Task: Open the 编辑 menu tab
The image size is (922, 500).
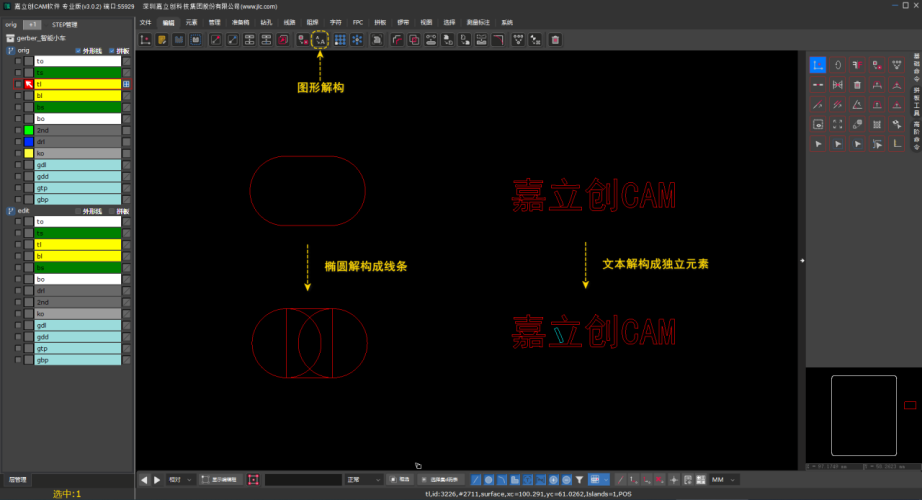Action: pos(169,22)
